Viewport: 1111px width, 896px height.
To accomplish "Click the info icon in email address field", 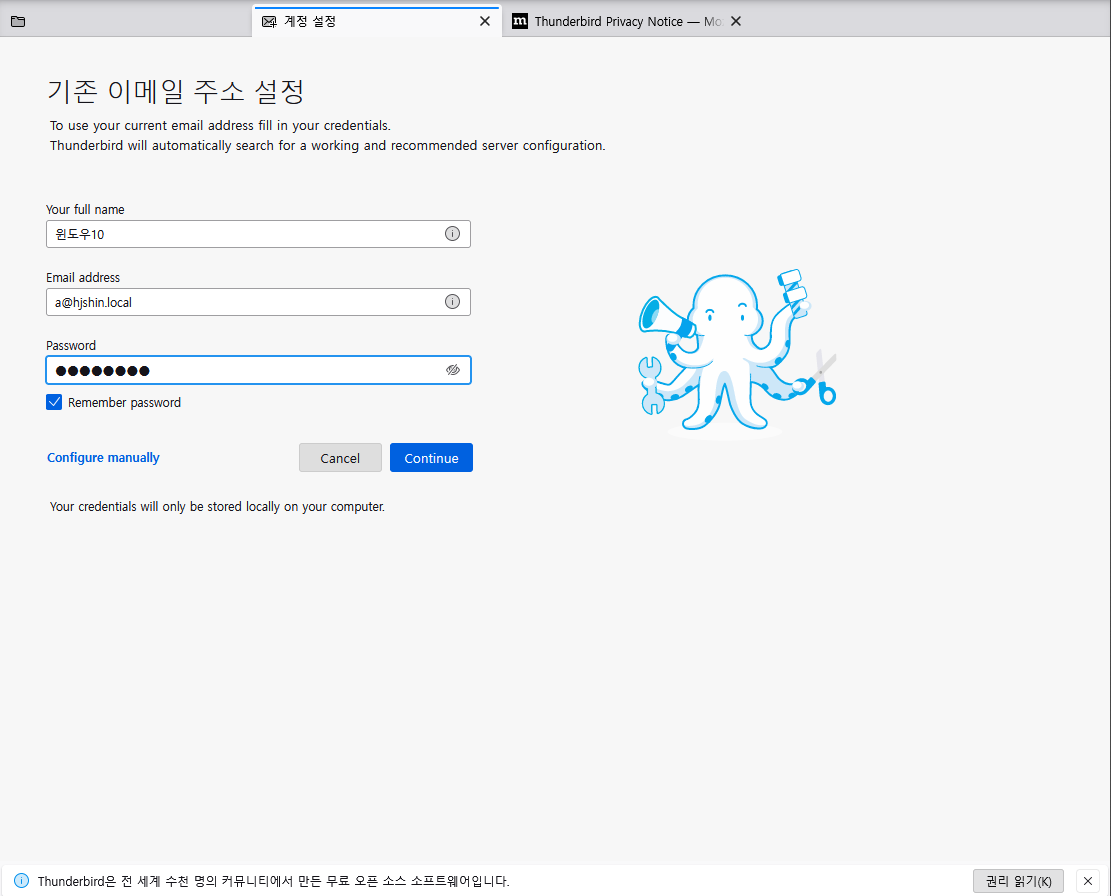I will [x=452, y=302].
